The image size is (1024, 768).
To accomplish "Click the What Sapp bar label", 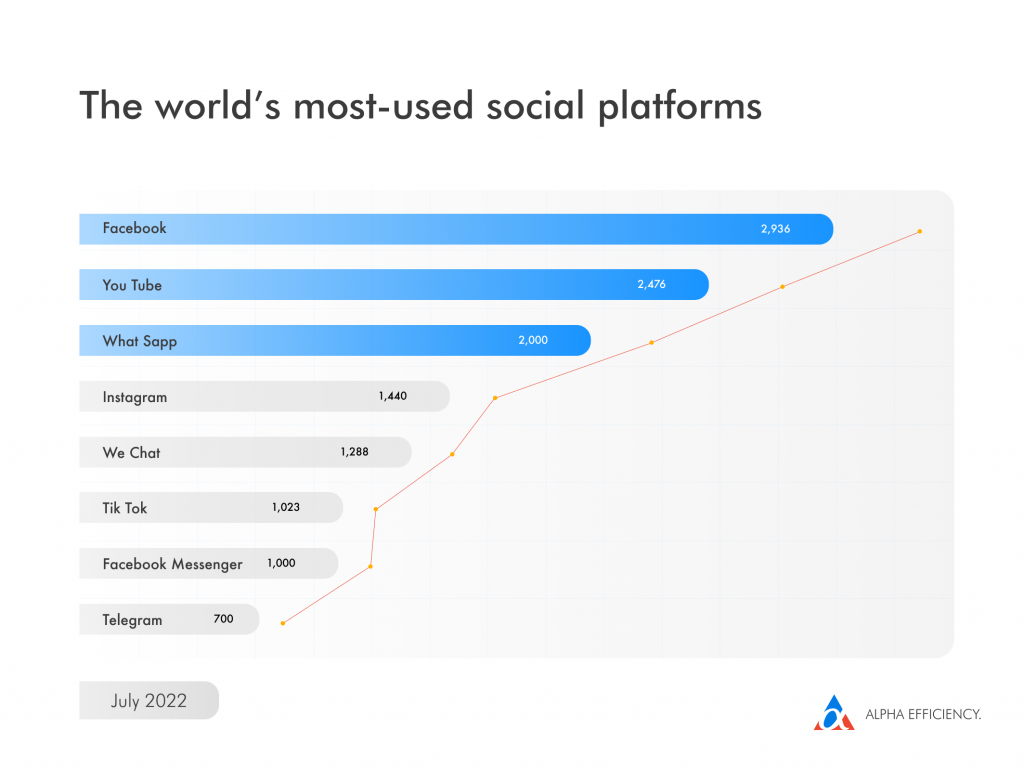I will pos(140,341).
